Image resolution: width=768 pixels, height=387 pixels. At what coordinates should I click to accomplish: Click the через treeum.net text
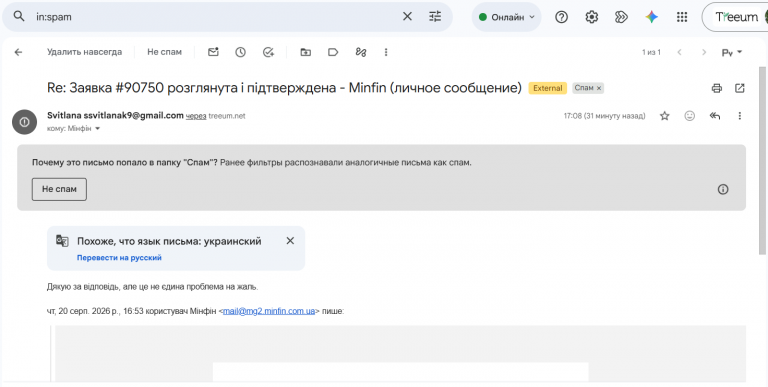216,116
